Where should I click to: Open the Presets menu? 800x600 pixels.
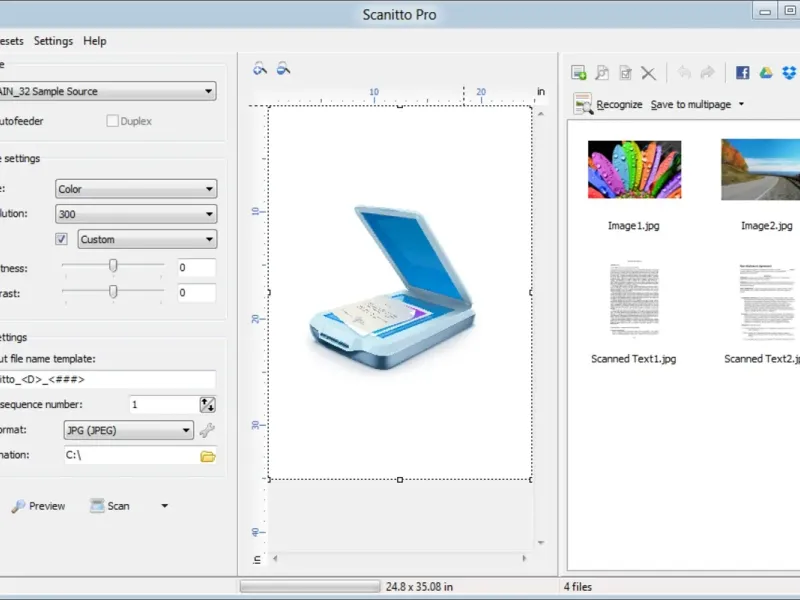(11, 41)
